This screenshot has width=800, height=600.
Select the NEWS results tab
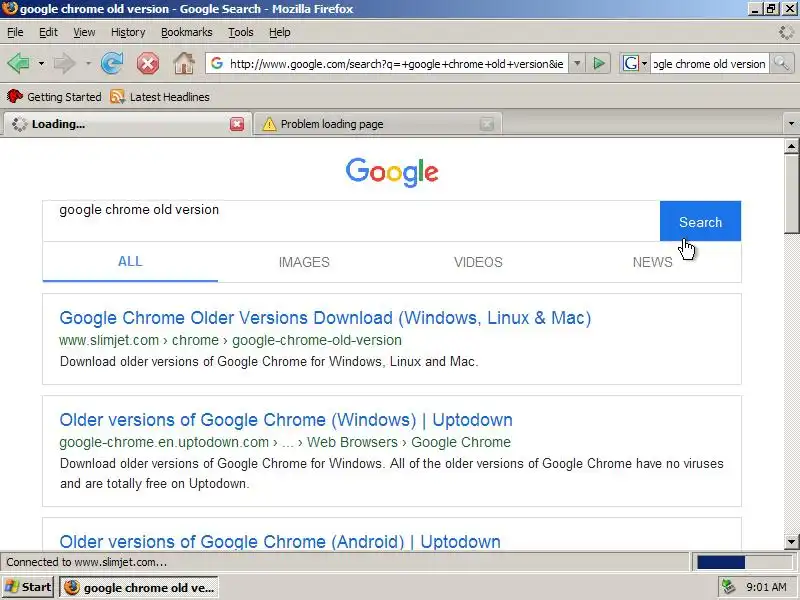(653, 262)
